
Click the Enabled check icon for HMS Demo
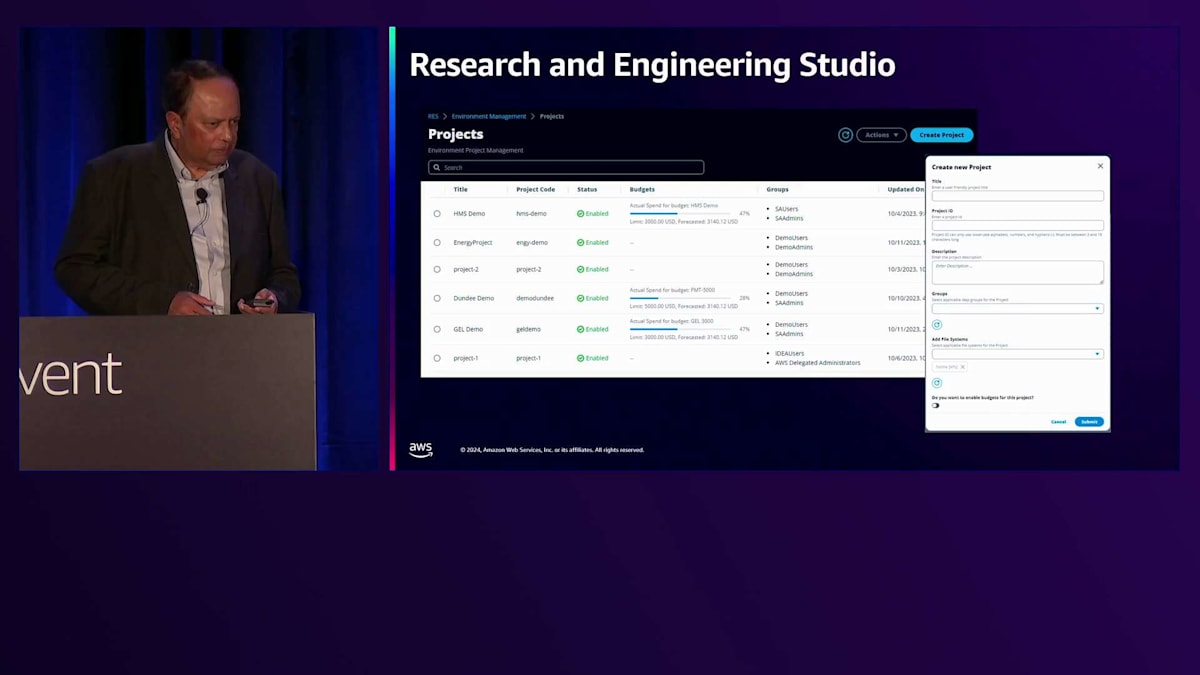click(x=580, y=214)
